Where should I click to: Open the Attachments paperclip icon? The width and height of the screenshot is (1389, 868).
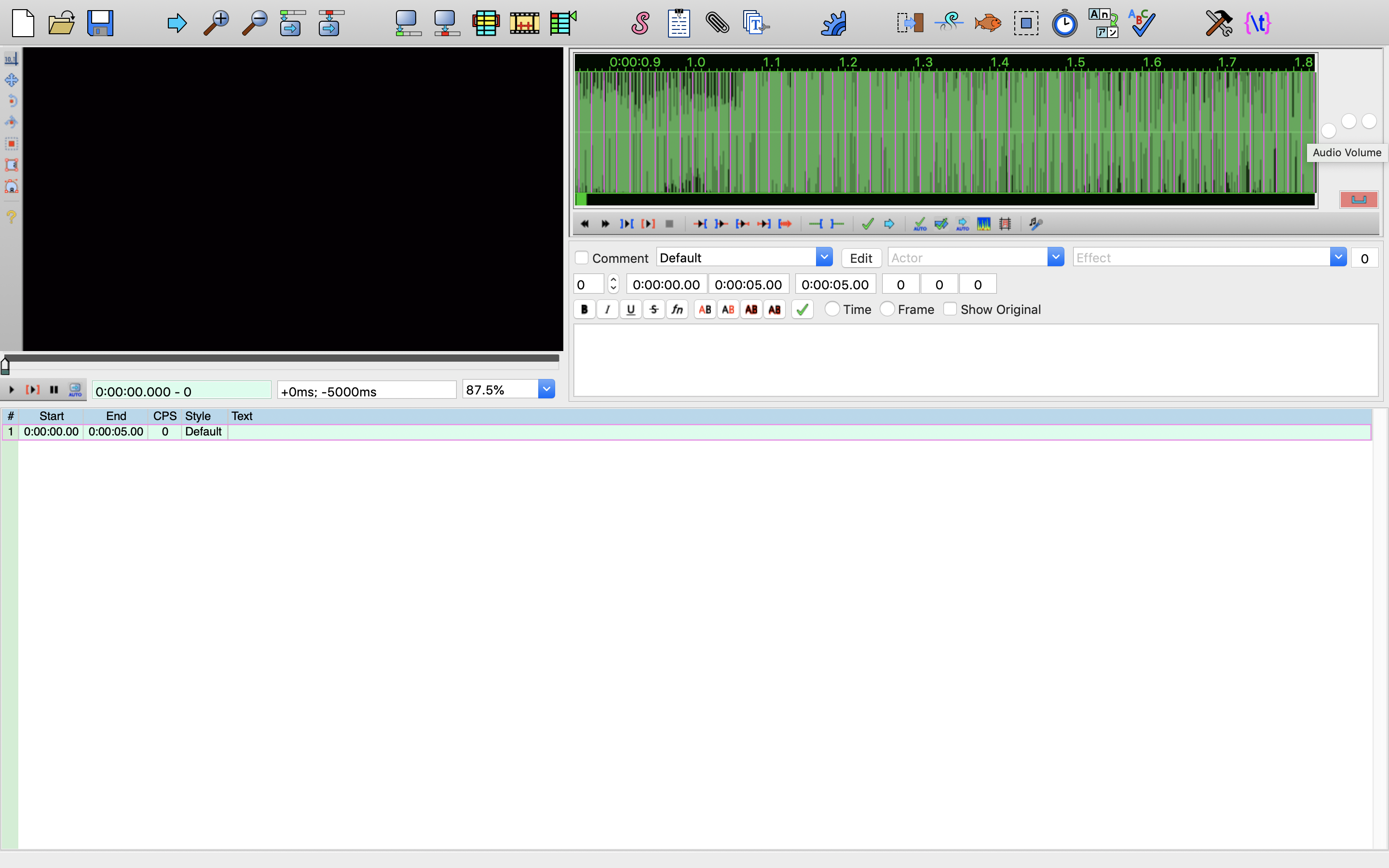717,24
